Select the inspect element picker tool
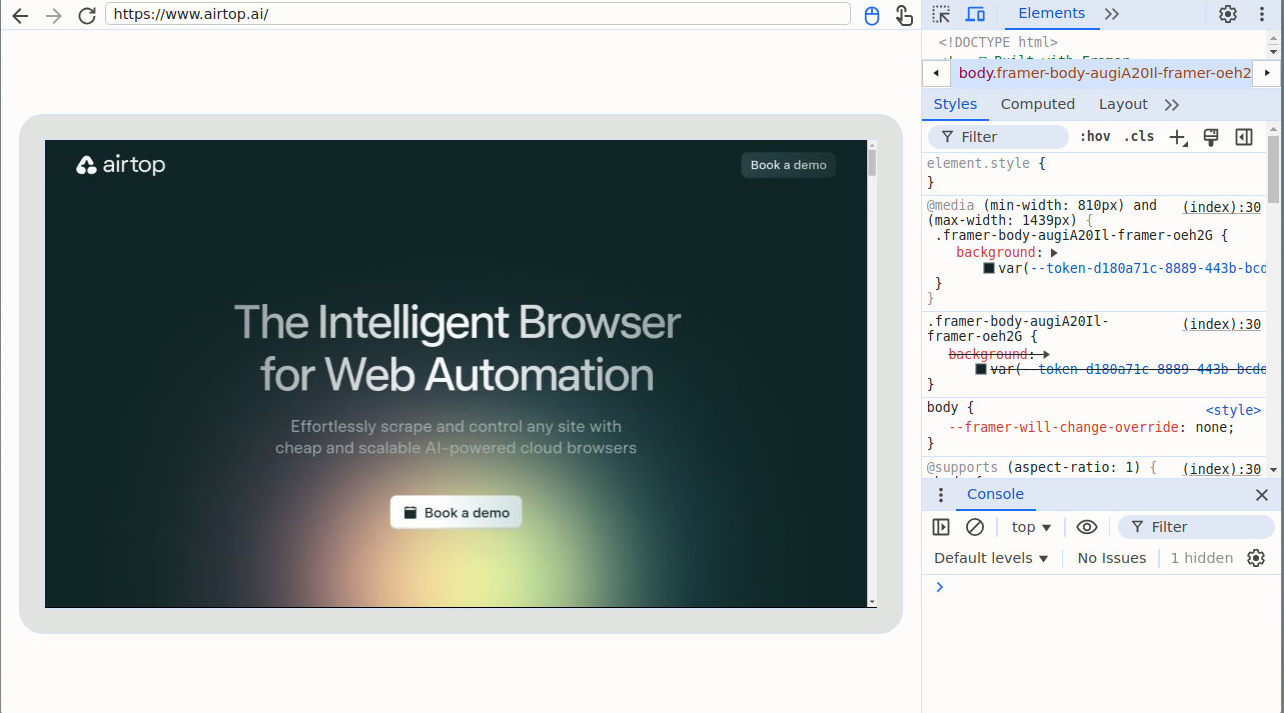The image size is (1284, 713). pyautogui.click(x=941, y=13)
